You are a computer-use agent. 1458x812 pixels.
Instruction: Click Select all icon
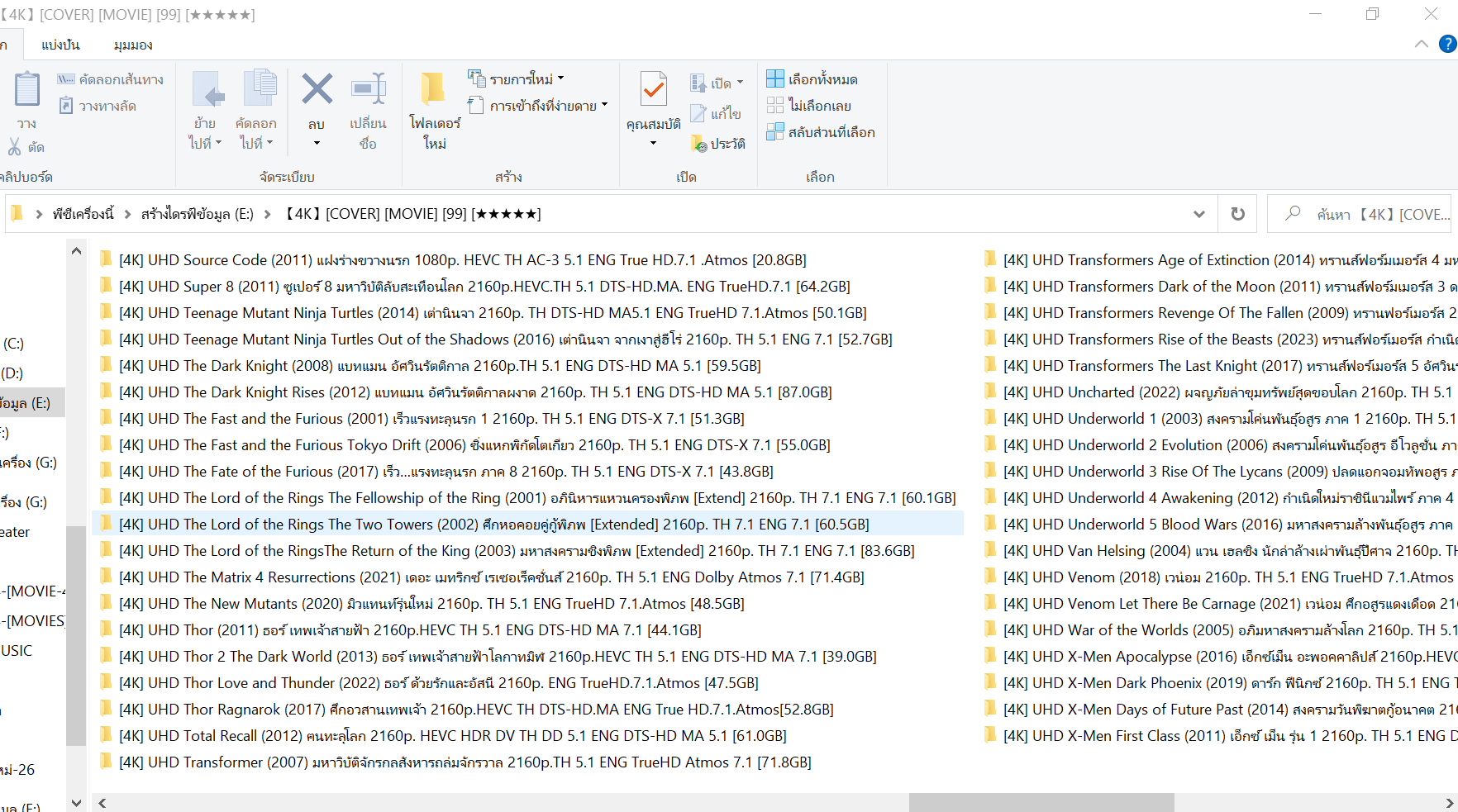pos(775,78)
